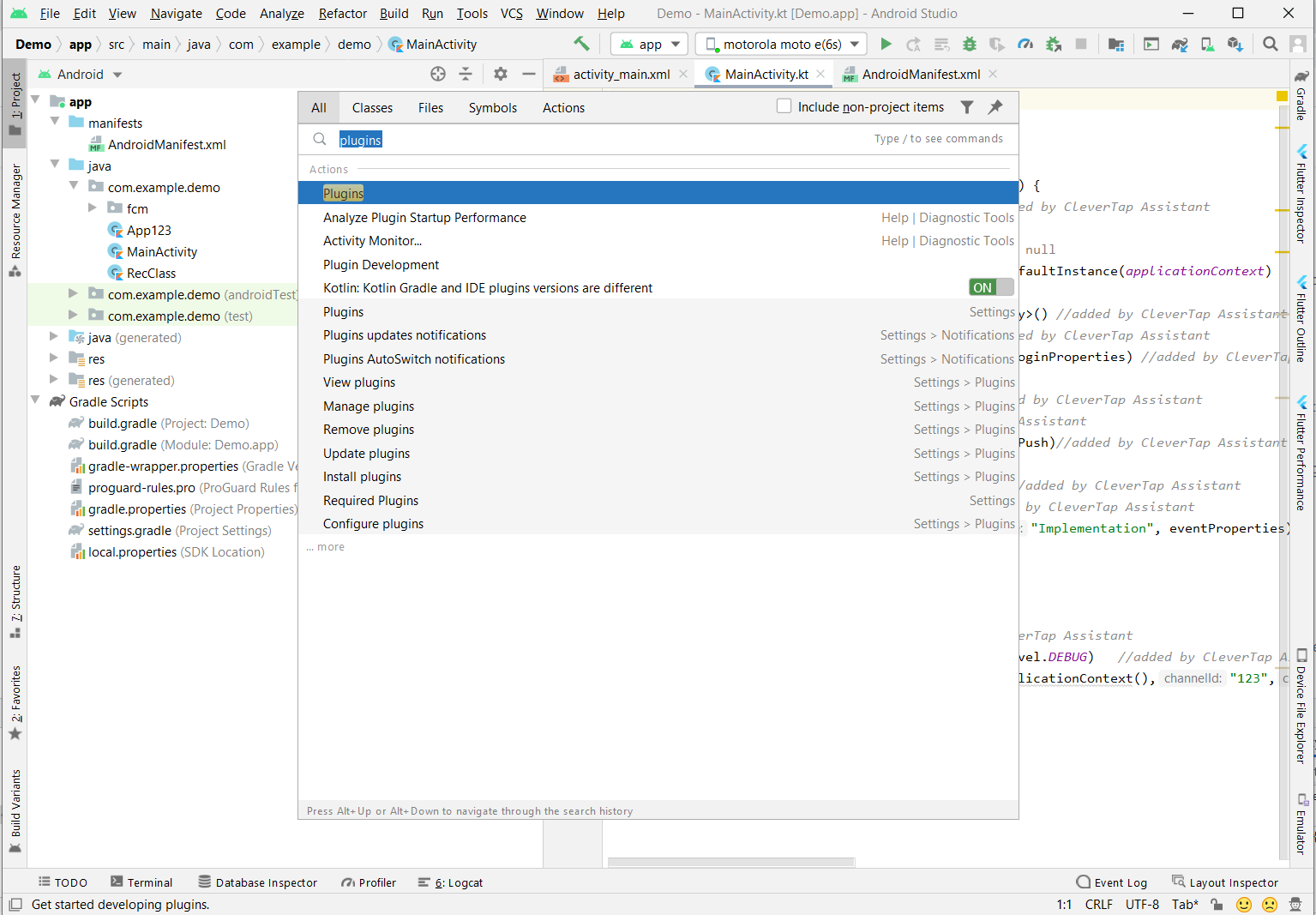Click Apply Changes and Restart Activity icon
The height and width of the screenshot is (915, 1316).
click(x=914, y=44)
